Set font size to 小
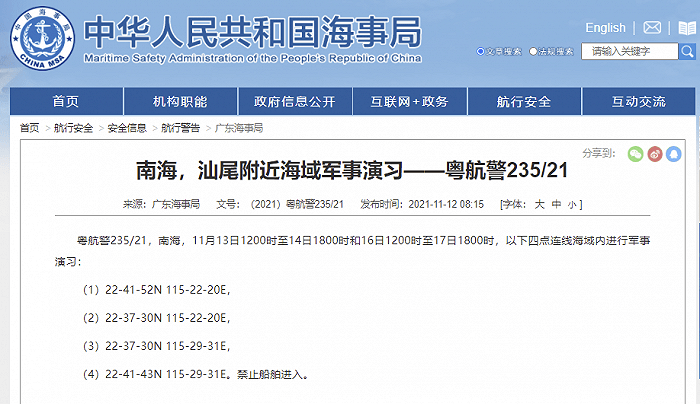This screenshot has height=404, width=700. coord(572,204)
